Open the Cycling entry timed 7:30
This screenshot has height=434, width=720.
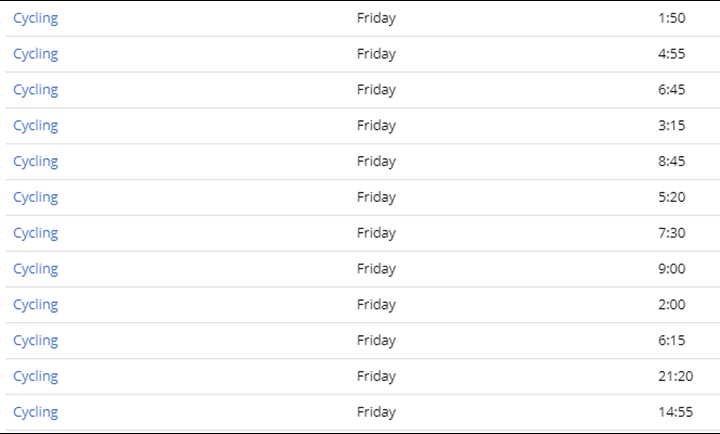click(x=35, y=233)
